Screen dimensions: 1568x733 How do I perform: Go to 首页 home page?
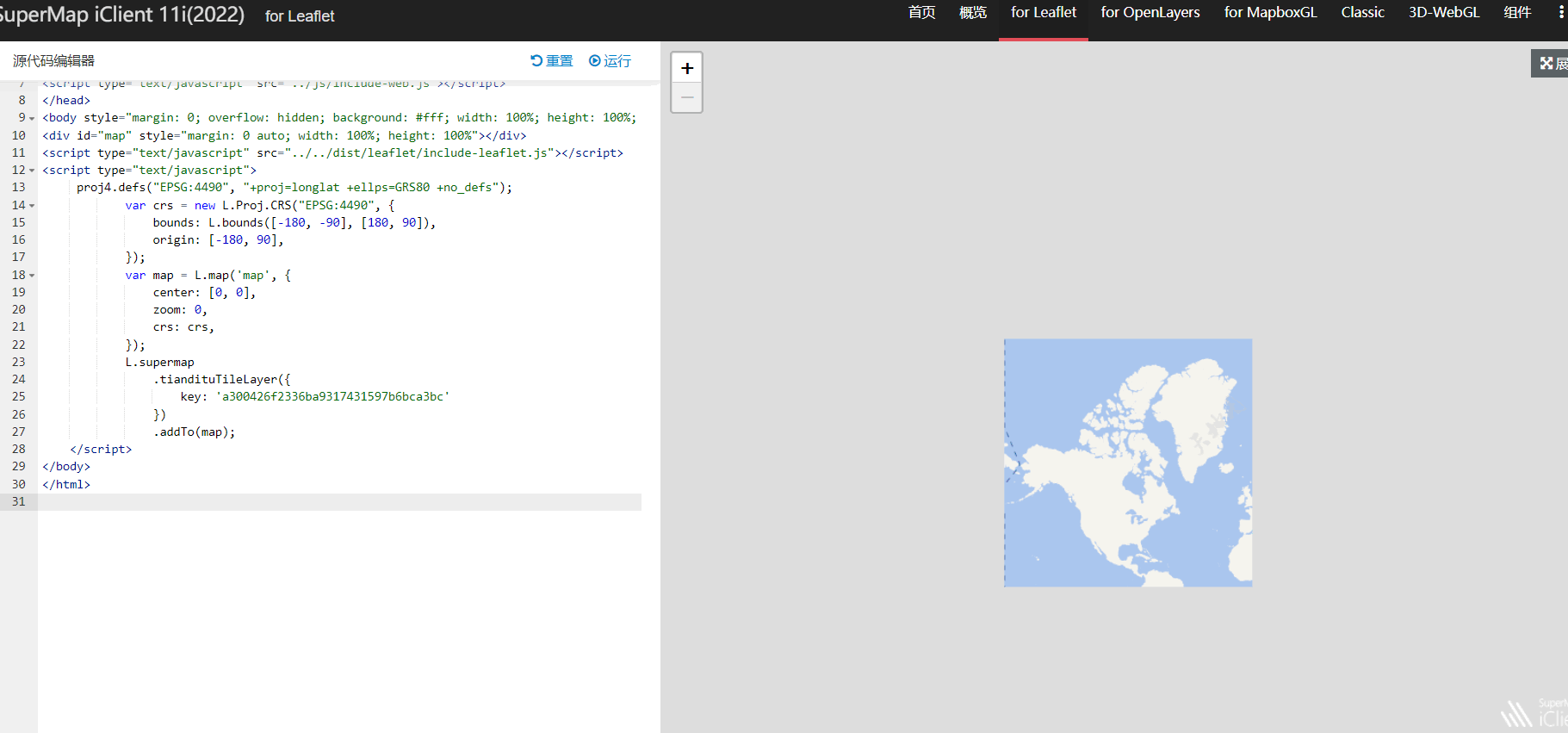921,12
